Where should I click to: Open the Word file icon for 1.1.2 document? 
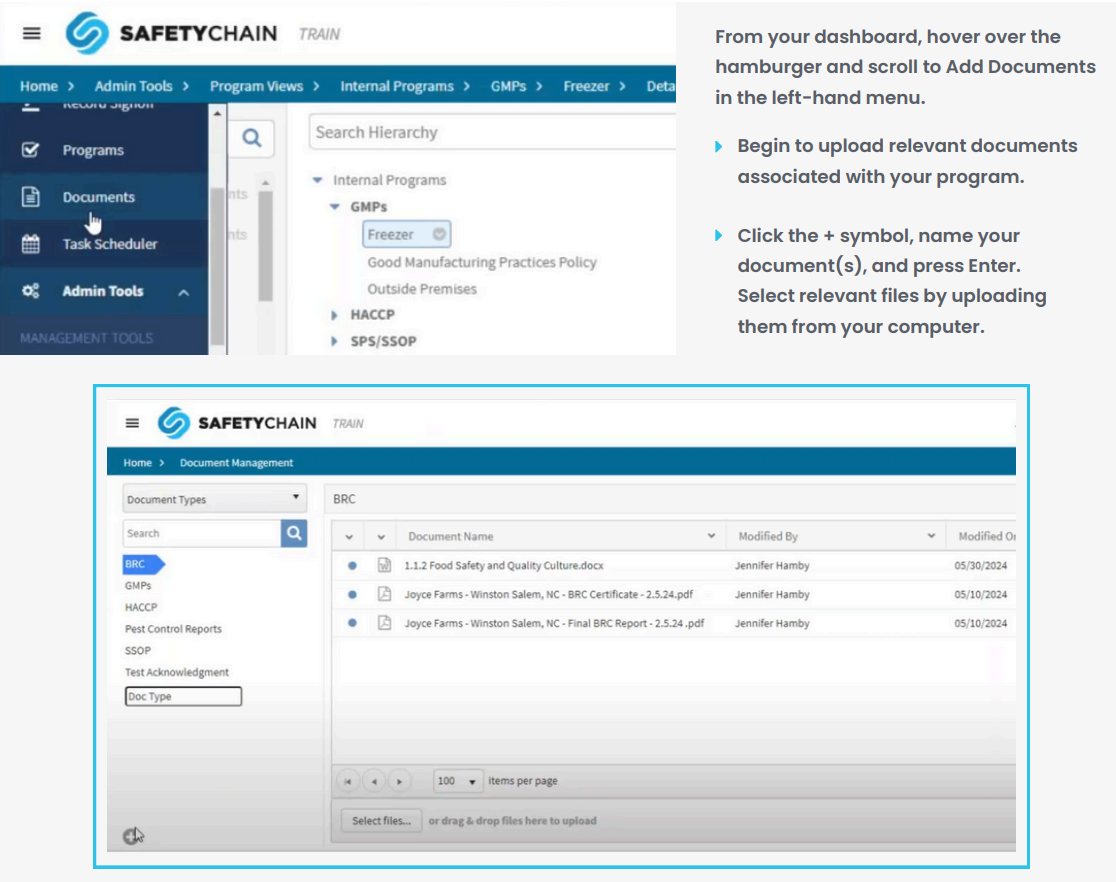(x=384, y=565)
